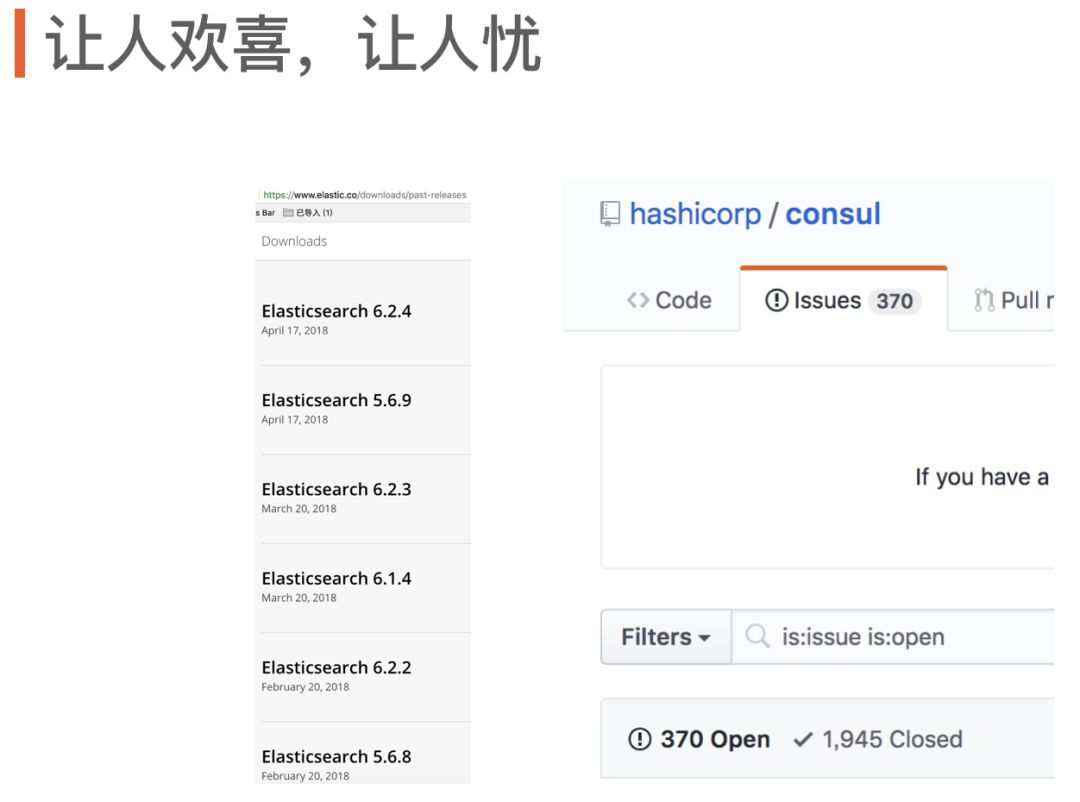The height and width of the screenshot is (802, 1080).
Task: Switch to the Code tab
Action: pos(669,300)
